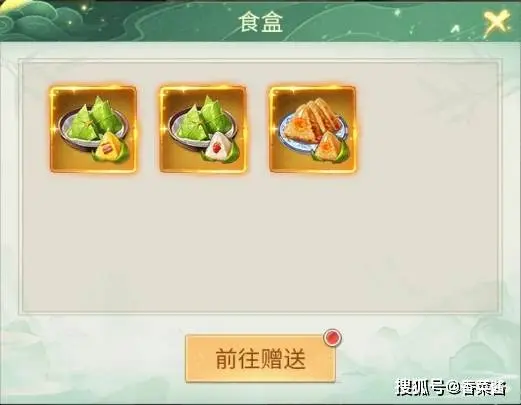Screen dimensions: 521x405
Task: Select the red date zongzi item
Action: [x=203, y=129]
